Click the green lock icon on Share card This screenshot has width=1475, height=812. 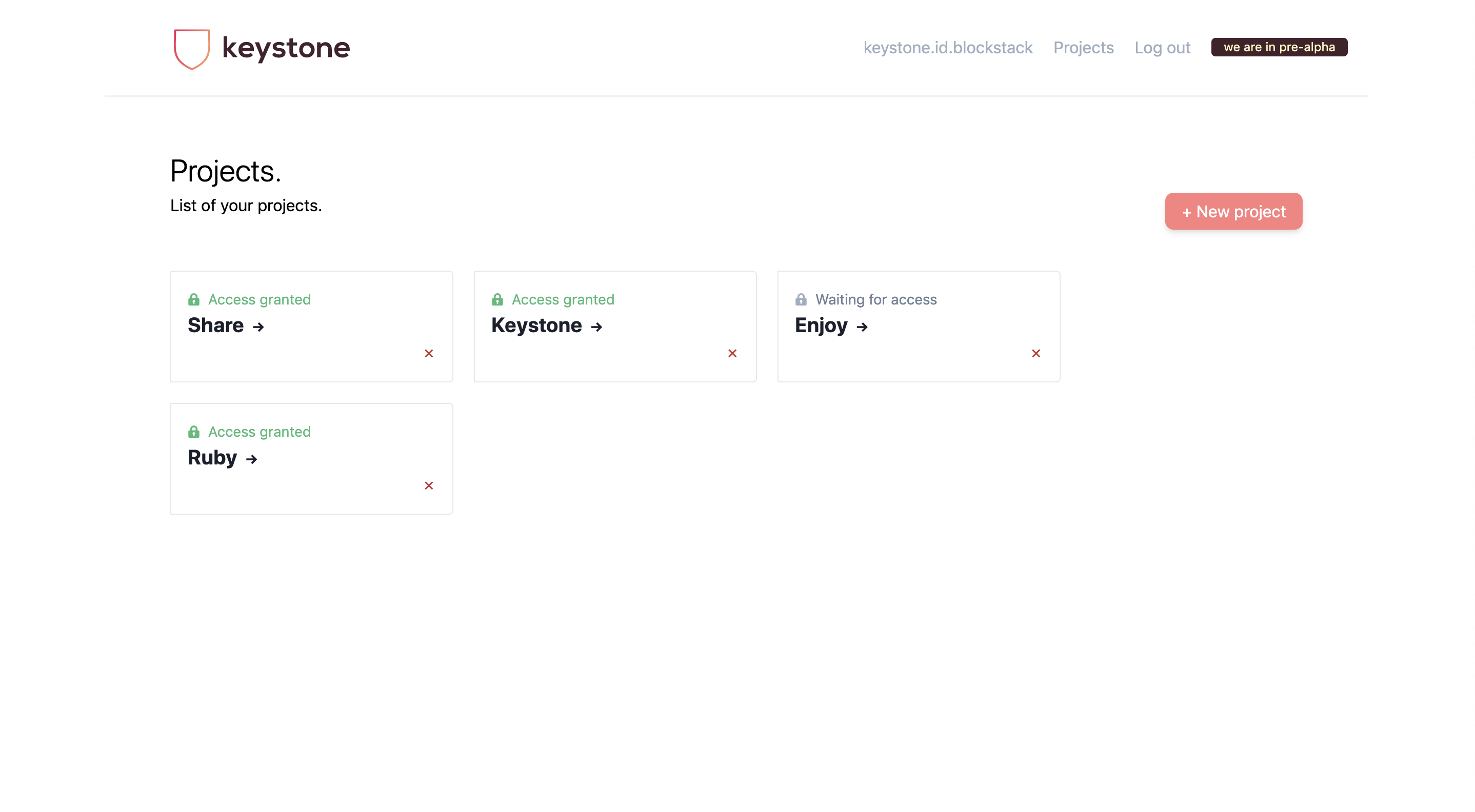[x=193, y=299]
